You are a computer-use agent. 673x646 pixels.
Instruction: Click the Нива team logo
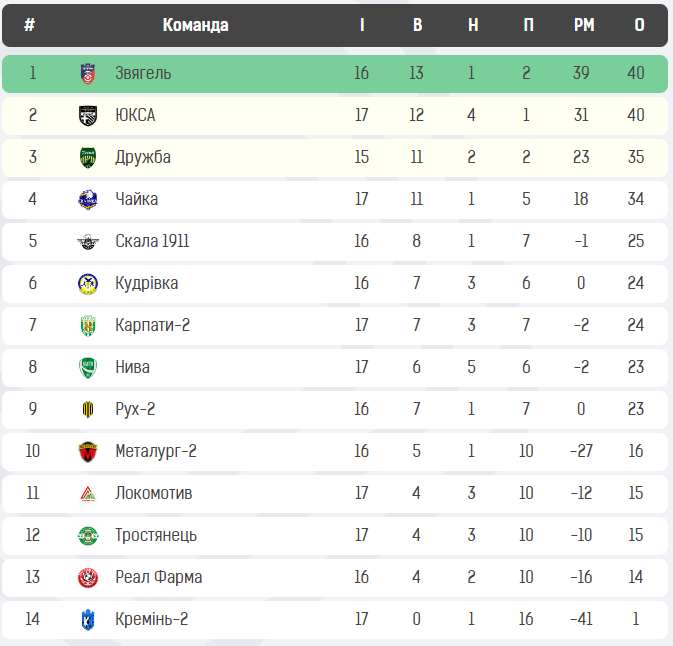(88, 367)
